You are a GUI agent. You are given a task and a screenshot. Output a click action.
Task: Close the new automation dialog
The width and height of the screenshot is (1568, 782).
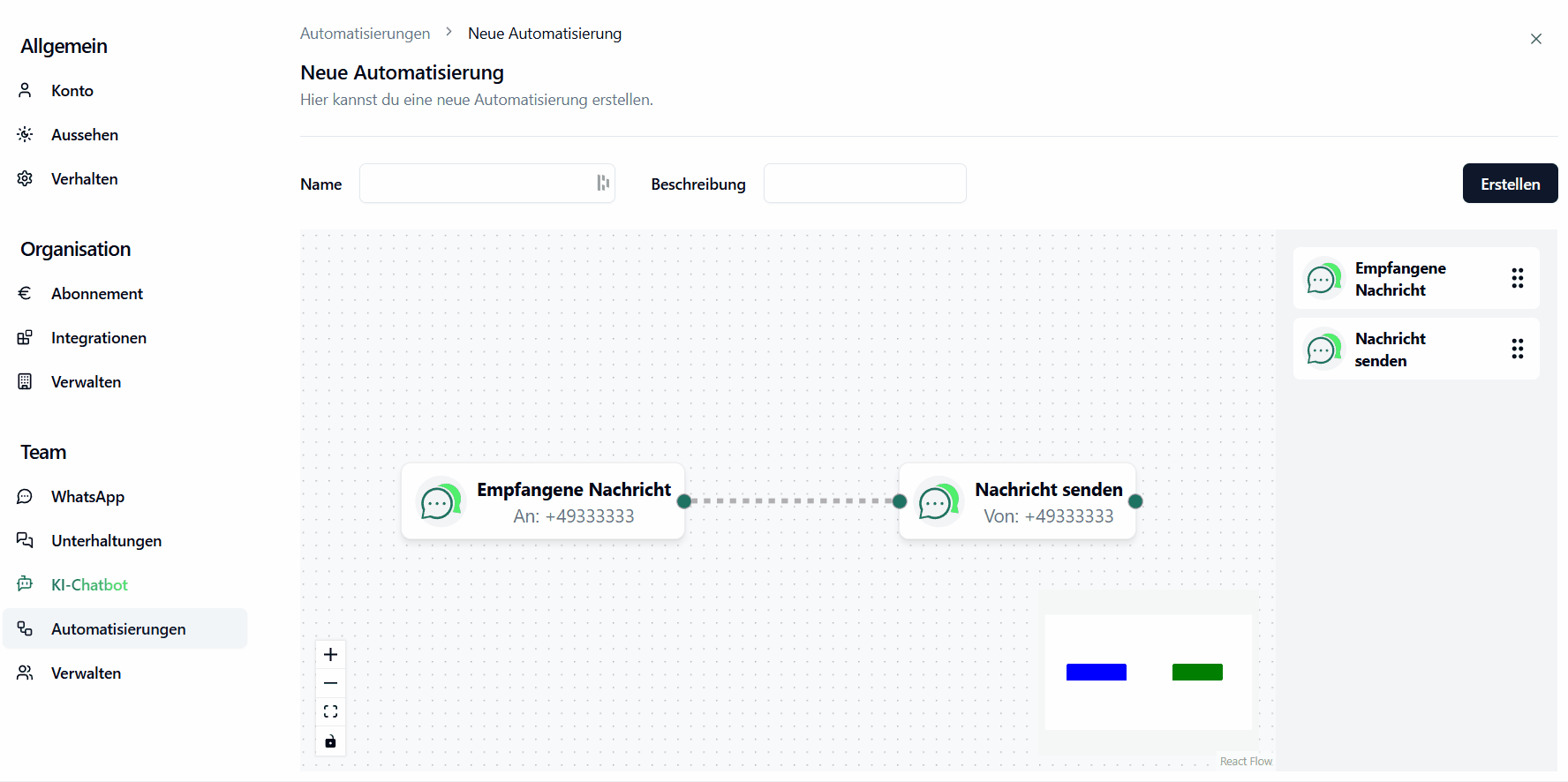point(1536,39)
